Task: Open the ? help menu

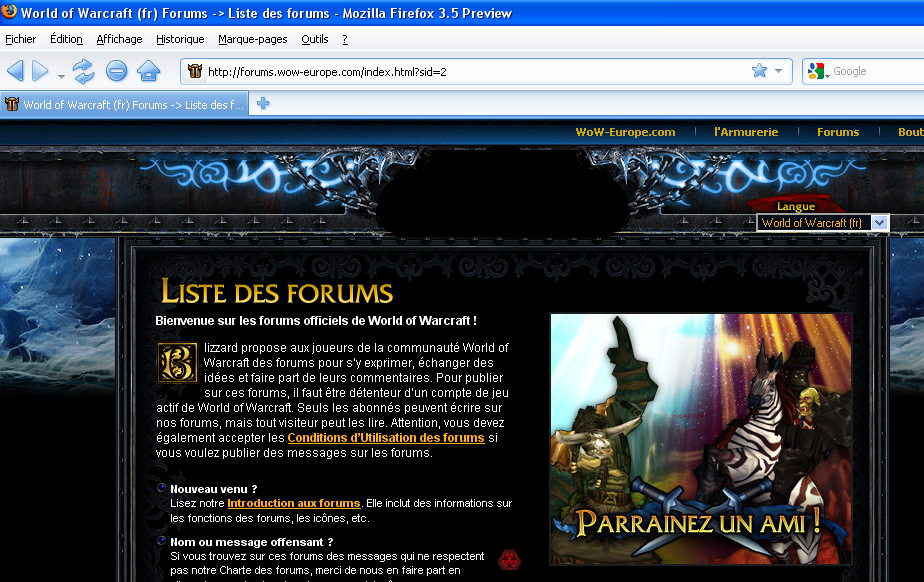Action: [x=345, y=39]
